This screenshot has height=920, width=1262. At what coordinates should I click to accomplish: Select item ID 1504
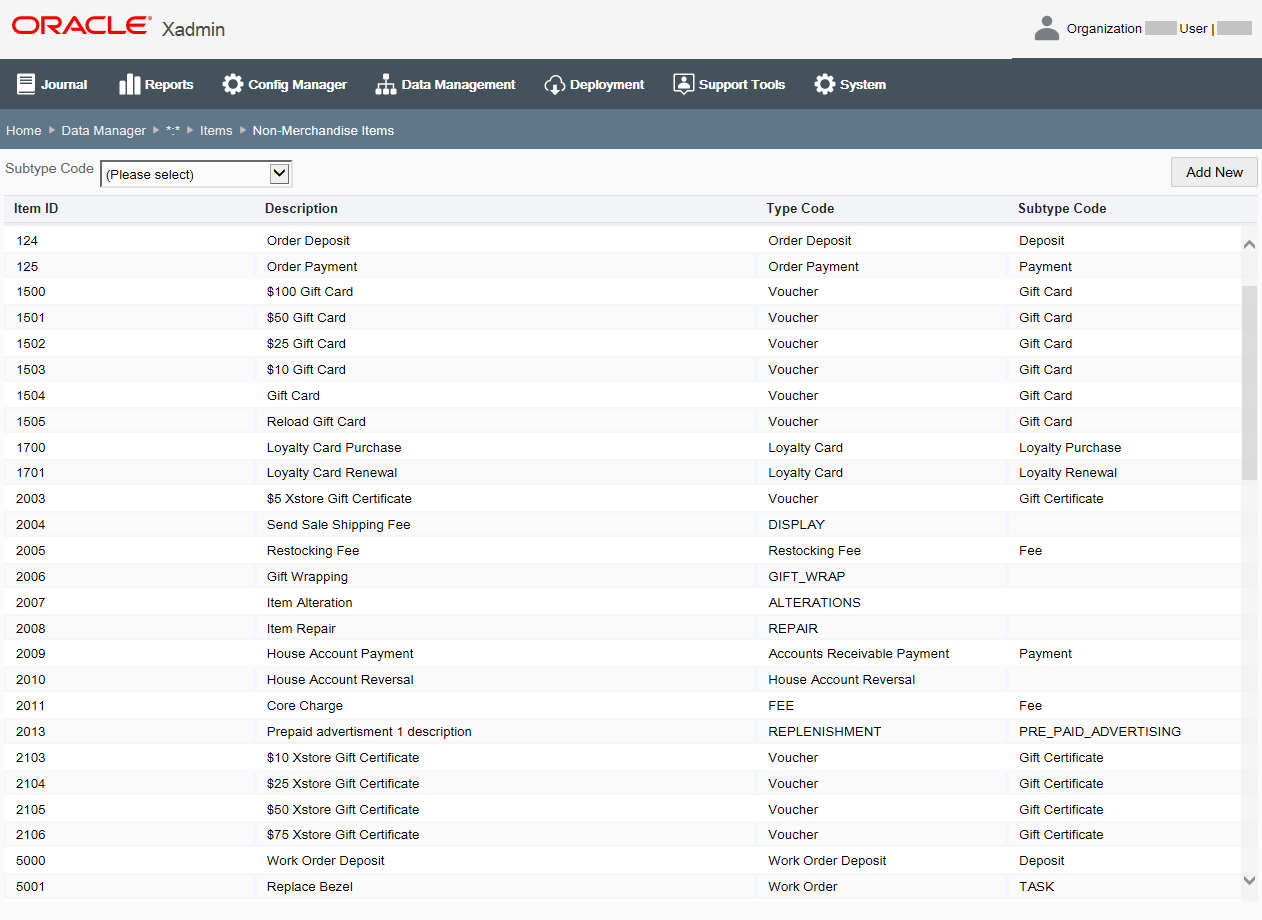click(31, 395)
